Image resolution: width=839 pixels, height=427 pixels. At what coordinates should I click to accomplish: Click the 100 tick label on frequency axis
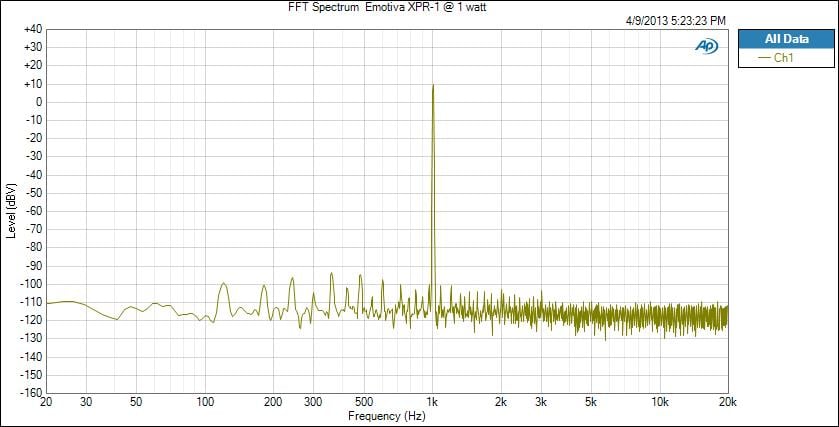coord(205,402)
